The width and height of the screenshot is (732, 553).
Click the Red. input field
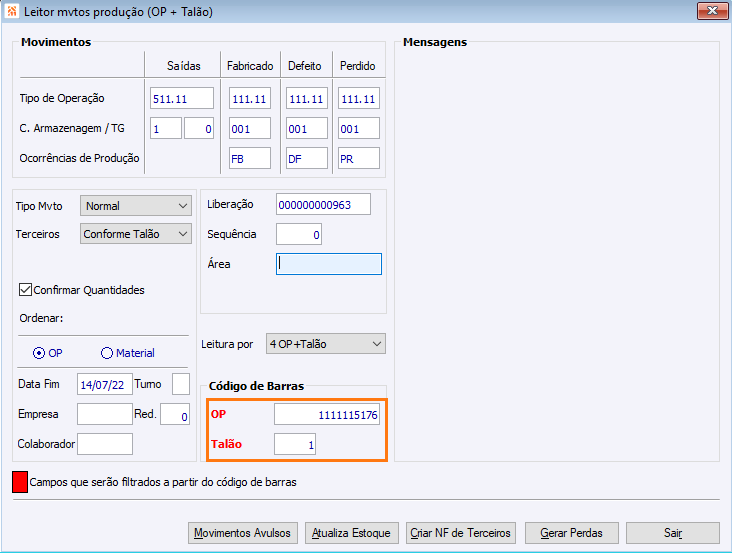click(x=175, y=414)
